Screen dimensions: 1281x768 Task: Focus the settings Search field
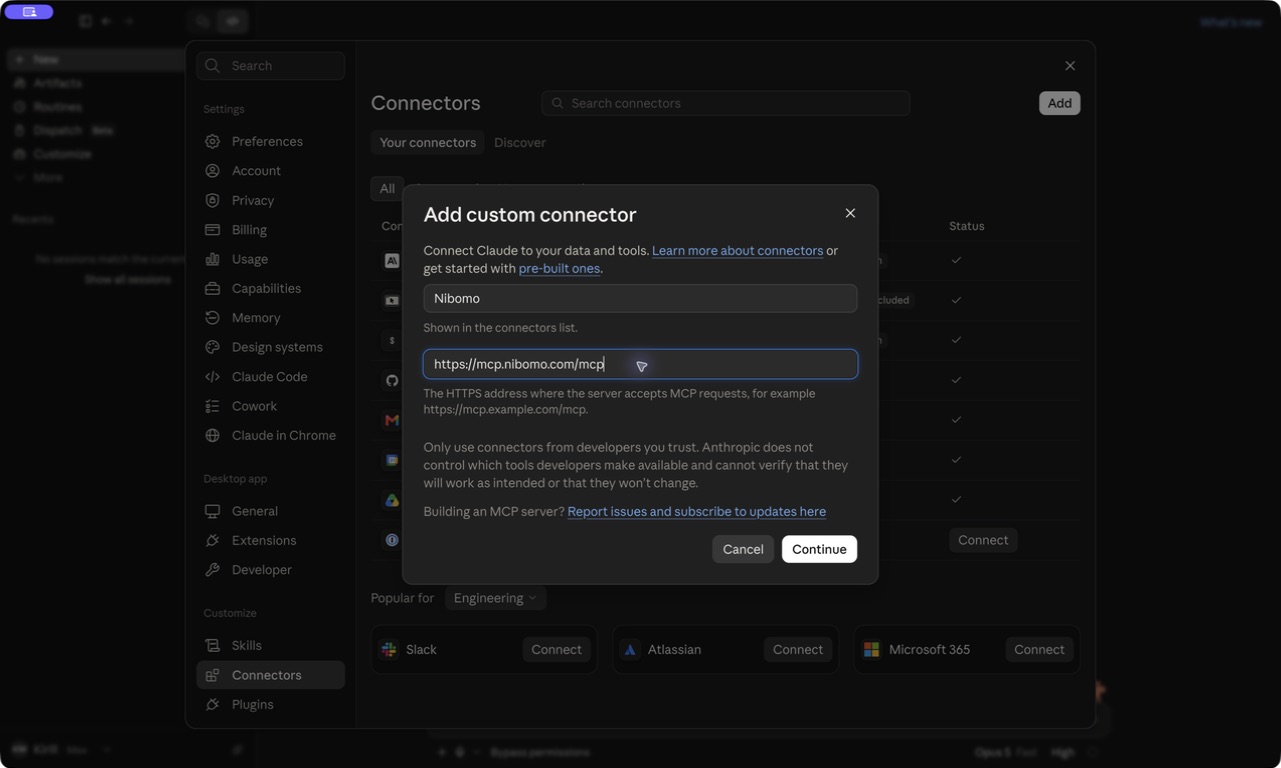pyautogui.click(x=271, y=66)
